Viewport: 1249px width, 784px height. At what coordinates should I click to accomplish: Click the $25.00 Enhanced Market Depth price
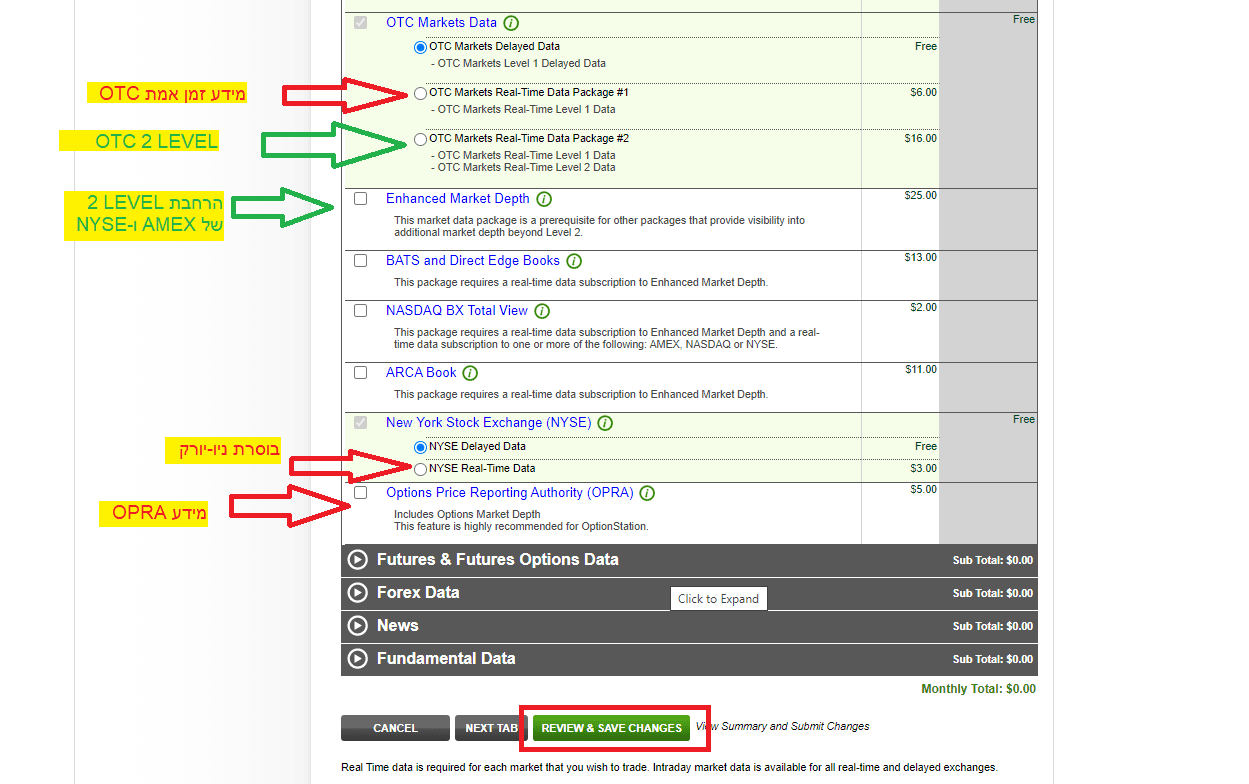click(x=921, y=196)
